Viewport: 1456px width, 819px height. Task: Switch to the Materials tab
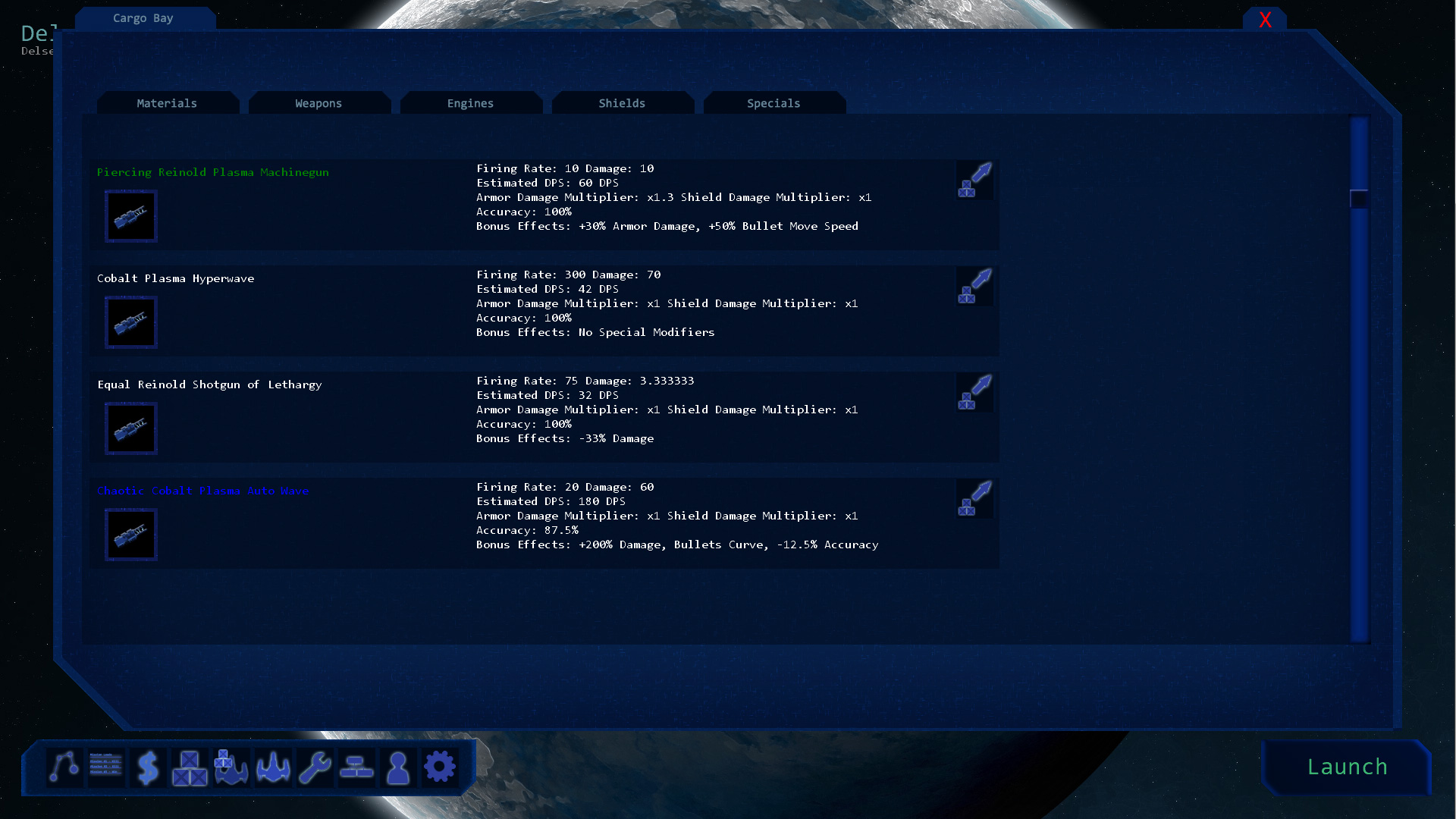[x=168, y=103]
